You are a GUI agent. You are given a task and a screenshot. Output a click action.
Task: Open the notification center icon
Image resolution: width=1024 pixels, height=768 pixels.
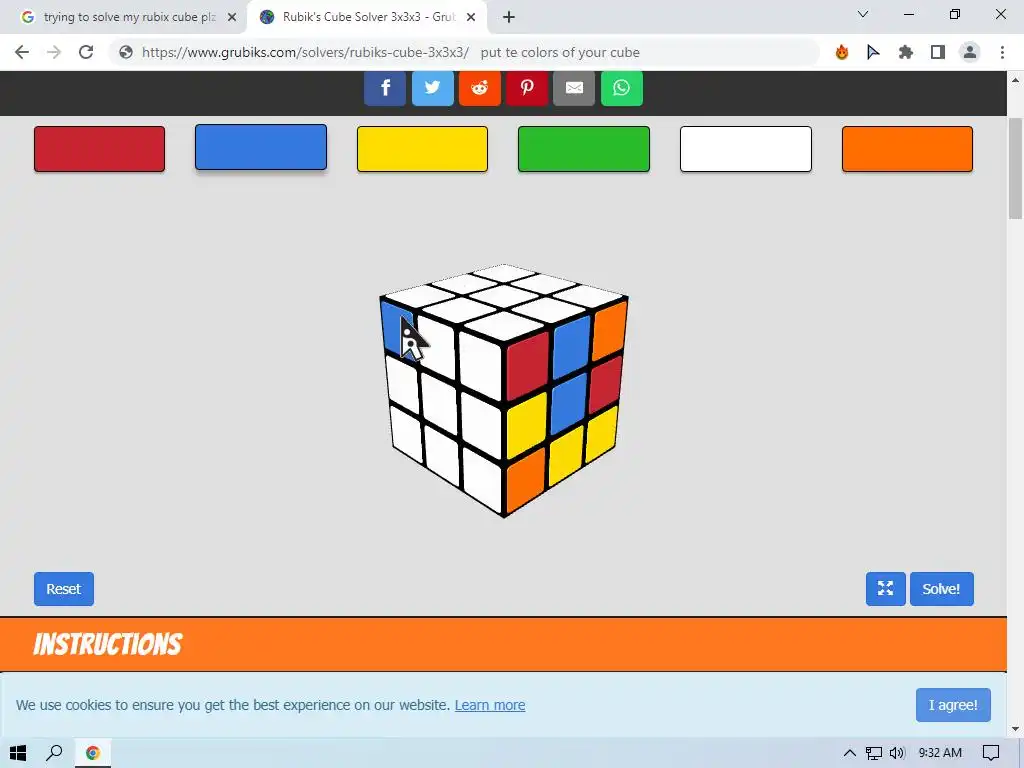tap(991, 753)
